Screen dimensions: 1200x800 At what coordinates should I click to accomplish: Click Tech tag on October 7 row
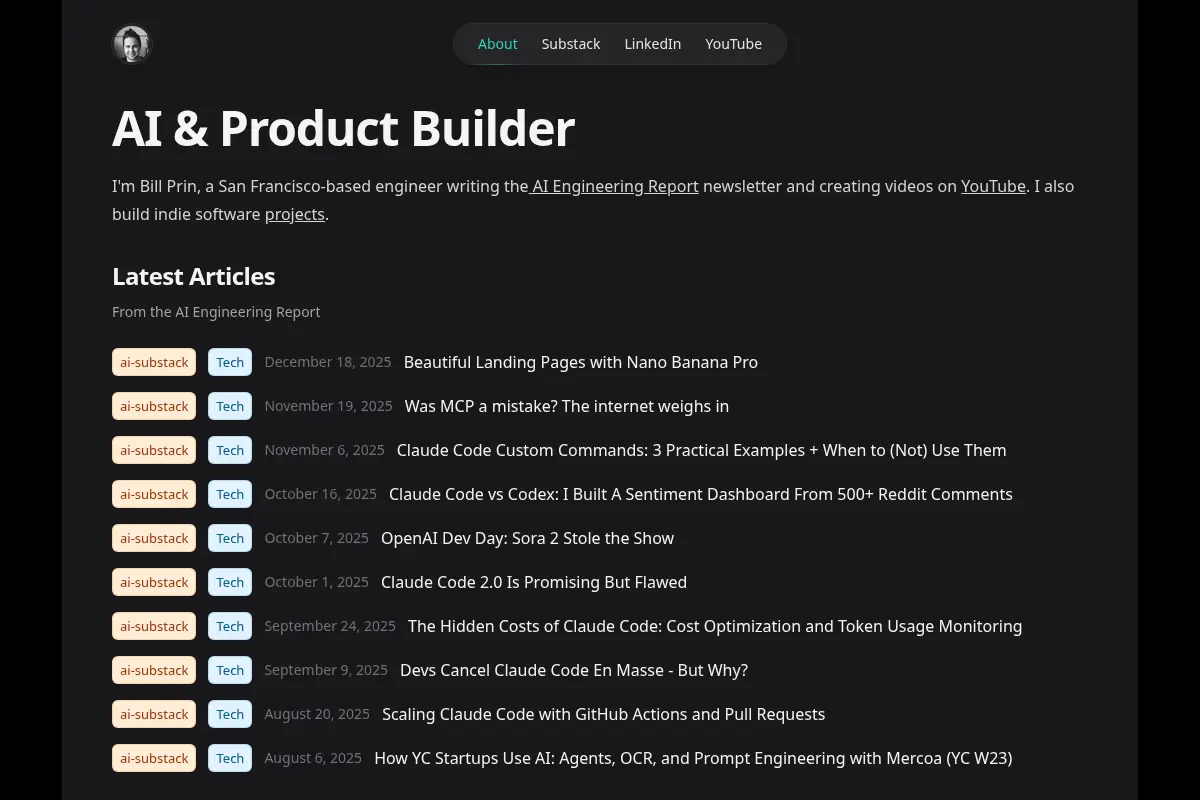[x=230, y=538]
